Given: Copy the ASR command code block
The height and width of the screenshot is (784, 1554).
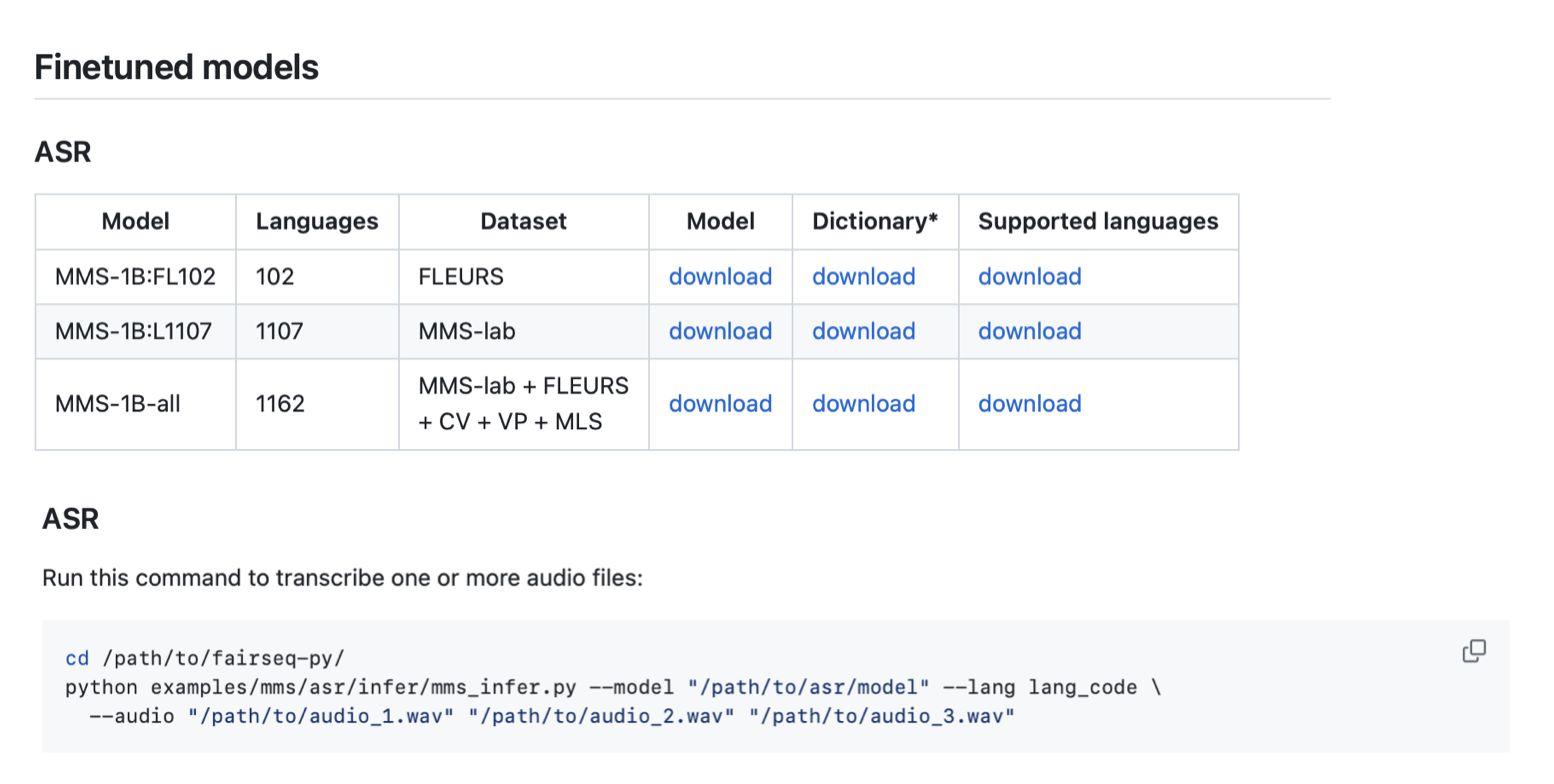Looking at the screenshot, I should click(x=1473, y=651).
